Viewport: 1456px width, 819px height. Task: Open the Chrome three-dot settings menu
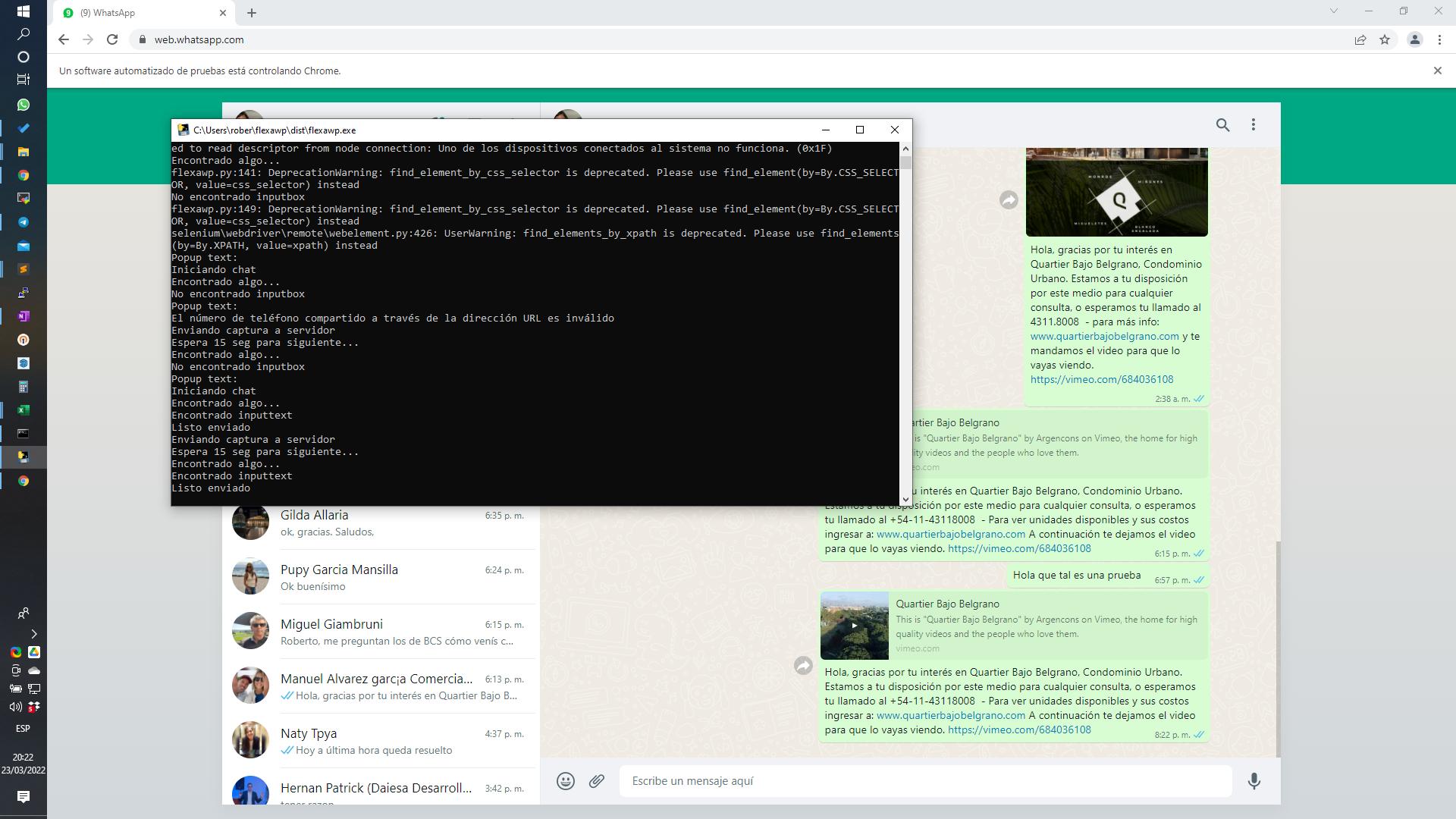(1439, 39)
